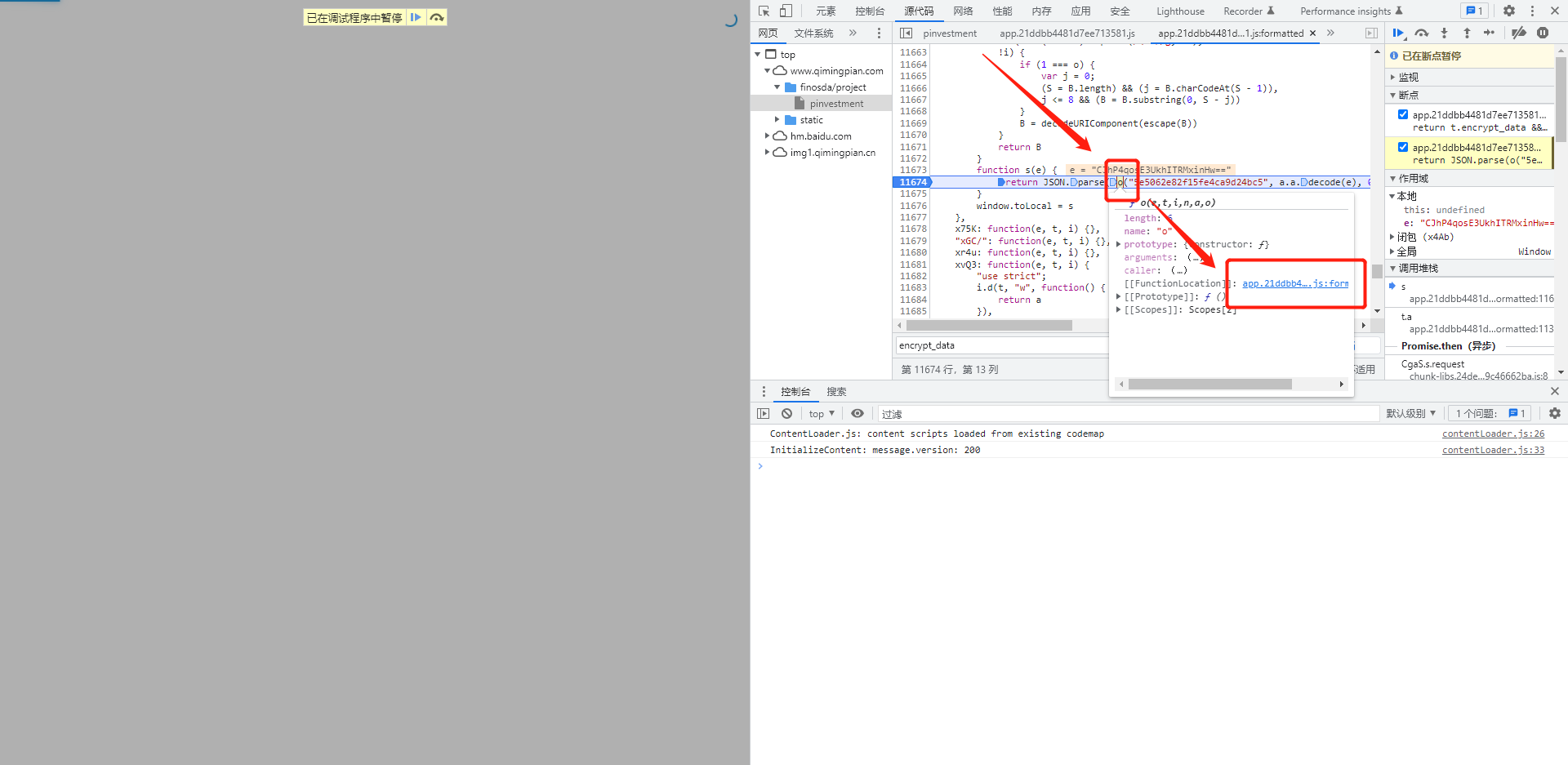1568x765 pixels.
Task: Click the inspect element picker icon
Action: [x=764, y=11]
